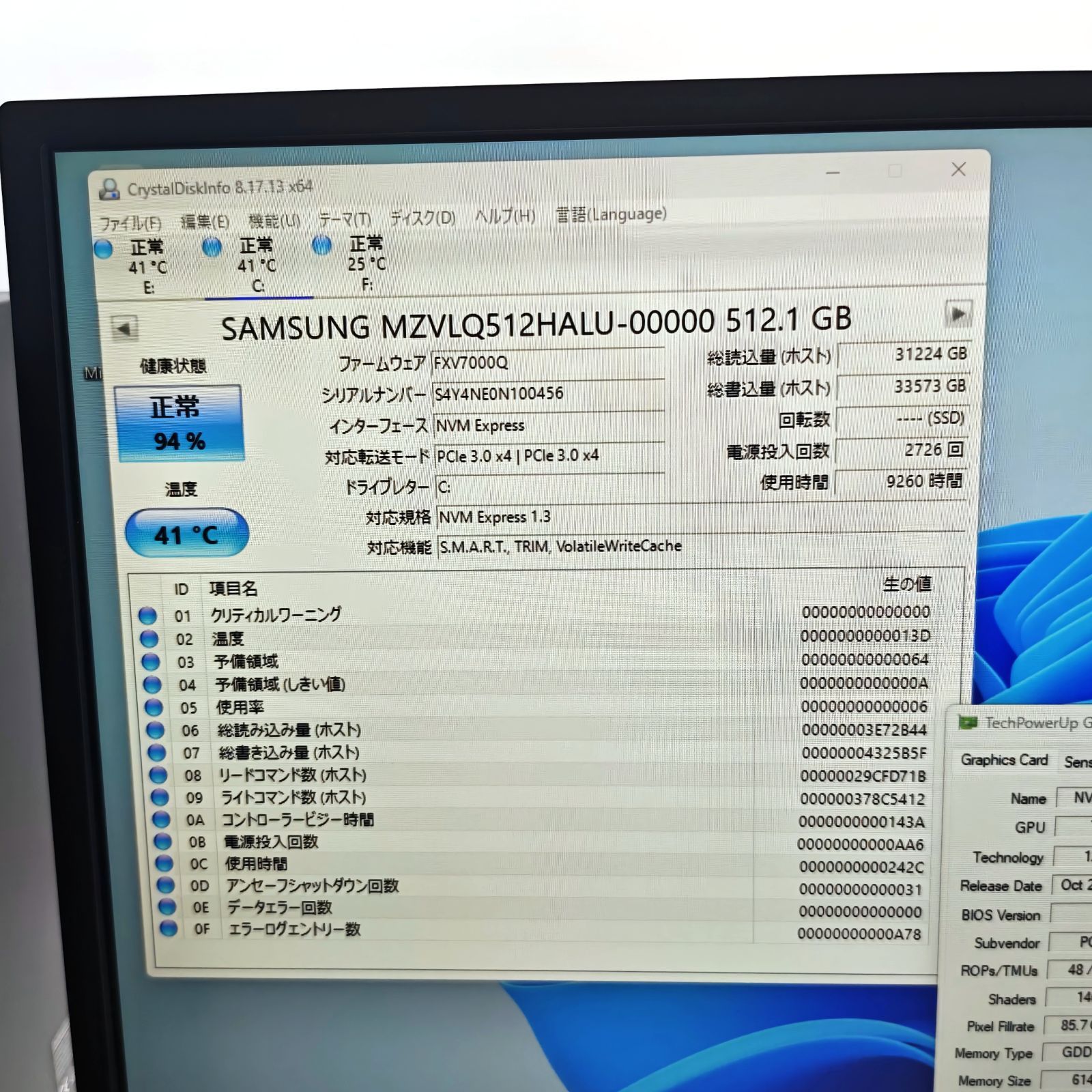This screenshot has width=1092, height=1092.
Task: Click the status dot for 総書き込み量 row 07
Action: pyautogui.click(x=157, y=753)
